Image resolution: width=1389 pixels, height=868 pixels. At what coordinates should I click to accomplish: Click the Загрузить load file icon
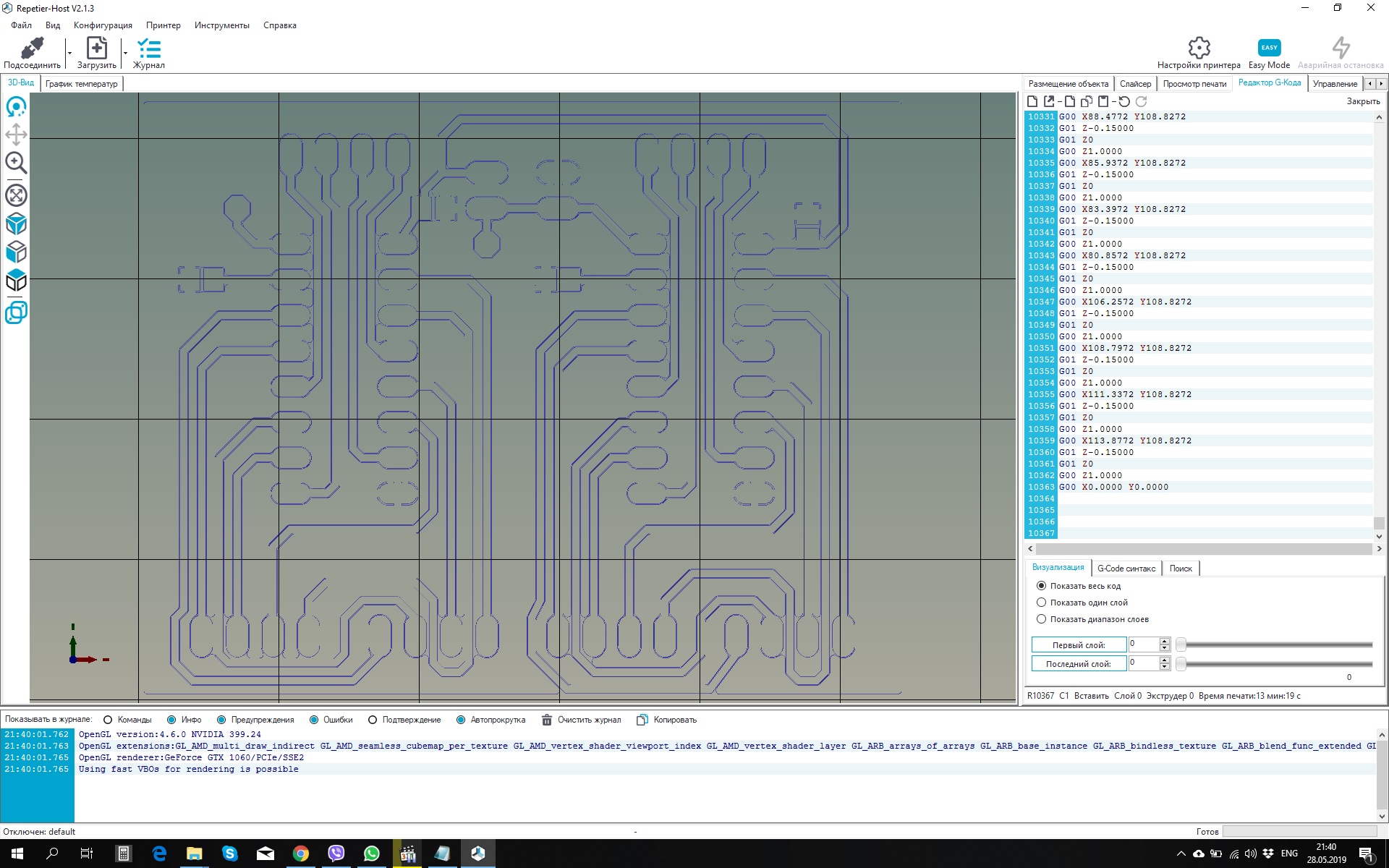tap(96, 48)
